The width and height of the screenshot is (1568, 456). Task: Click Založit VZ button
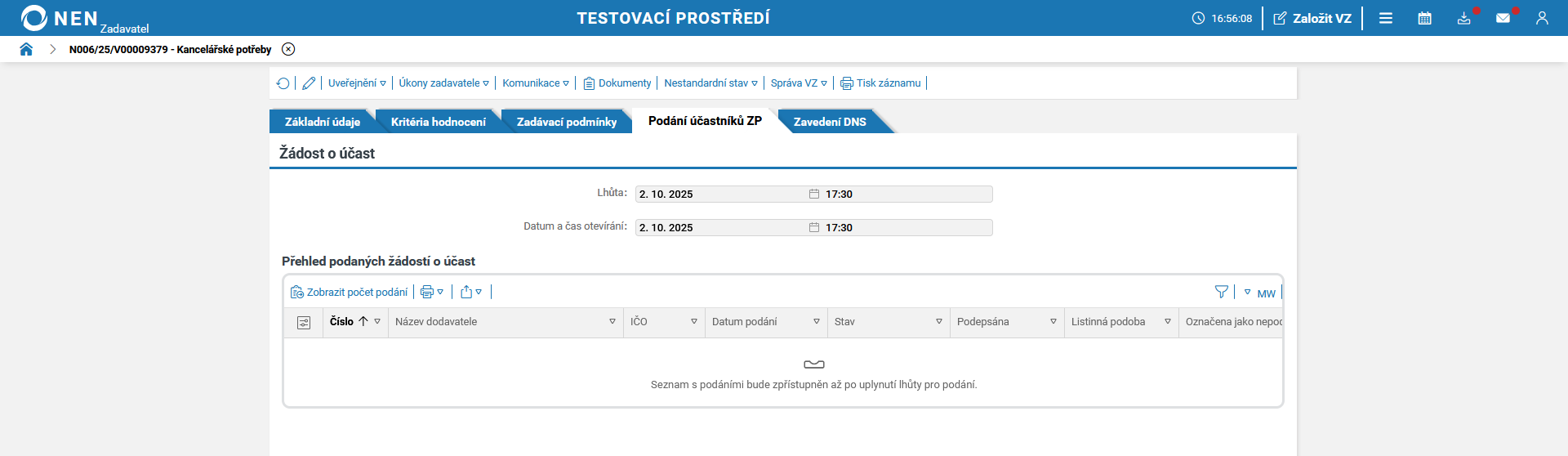tap(1312, 18)
